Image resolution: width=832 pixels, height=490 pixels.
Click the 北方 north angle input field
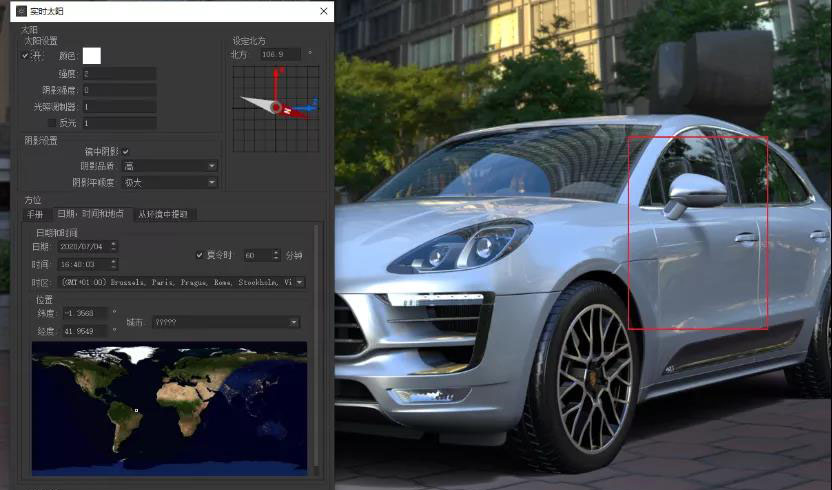(x=280, y=54)
